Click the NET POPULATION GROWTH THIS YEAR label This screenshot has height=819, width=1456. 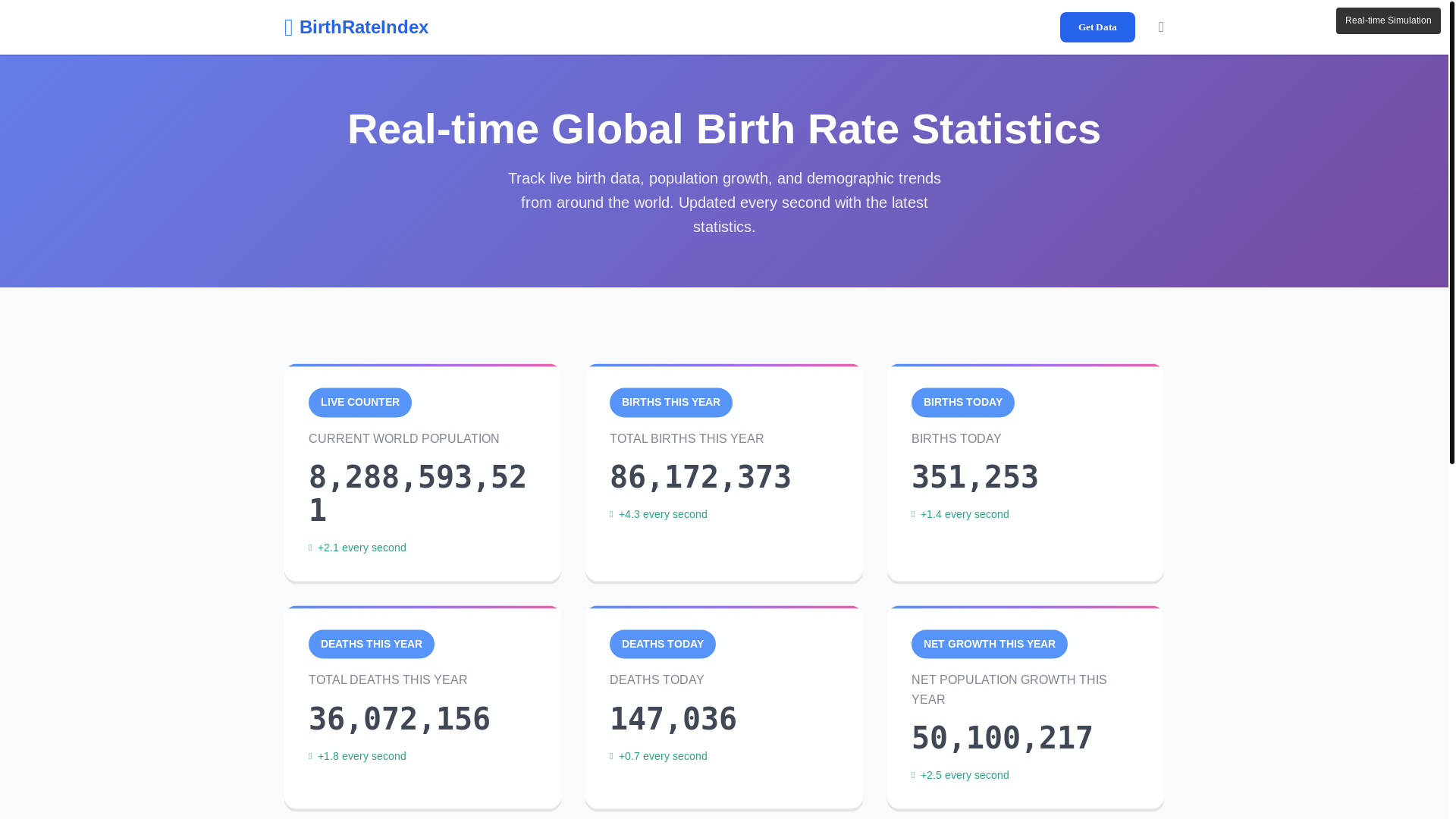click(x=1009, y=689)
